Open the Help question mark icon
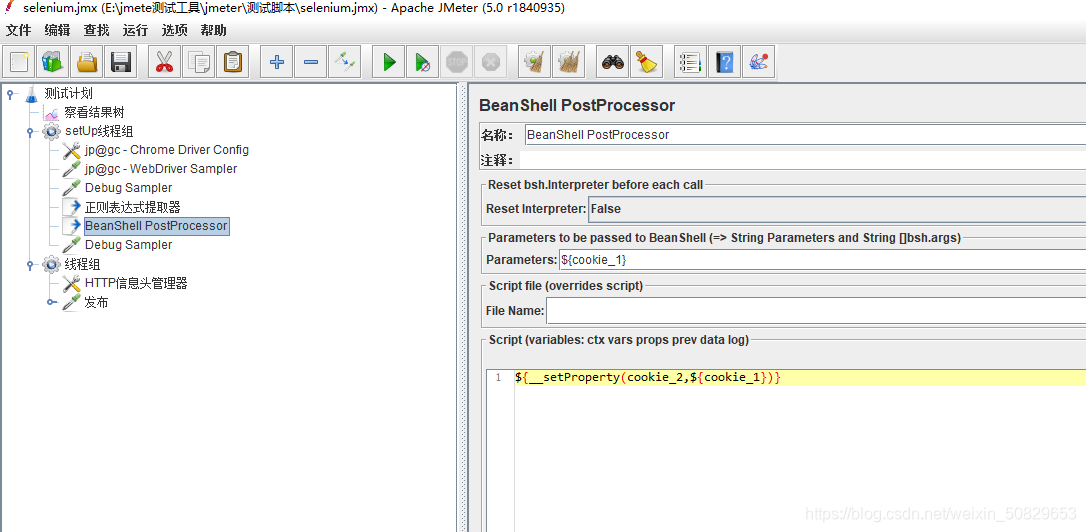This screenshot has height=532, width=1086. tap(724, 63)
